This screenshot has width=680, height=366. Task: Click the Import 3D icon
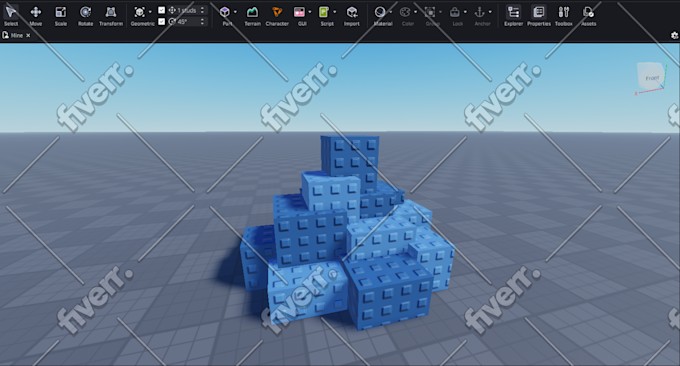(352, 12)
